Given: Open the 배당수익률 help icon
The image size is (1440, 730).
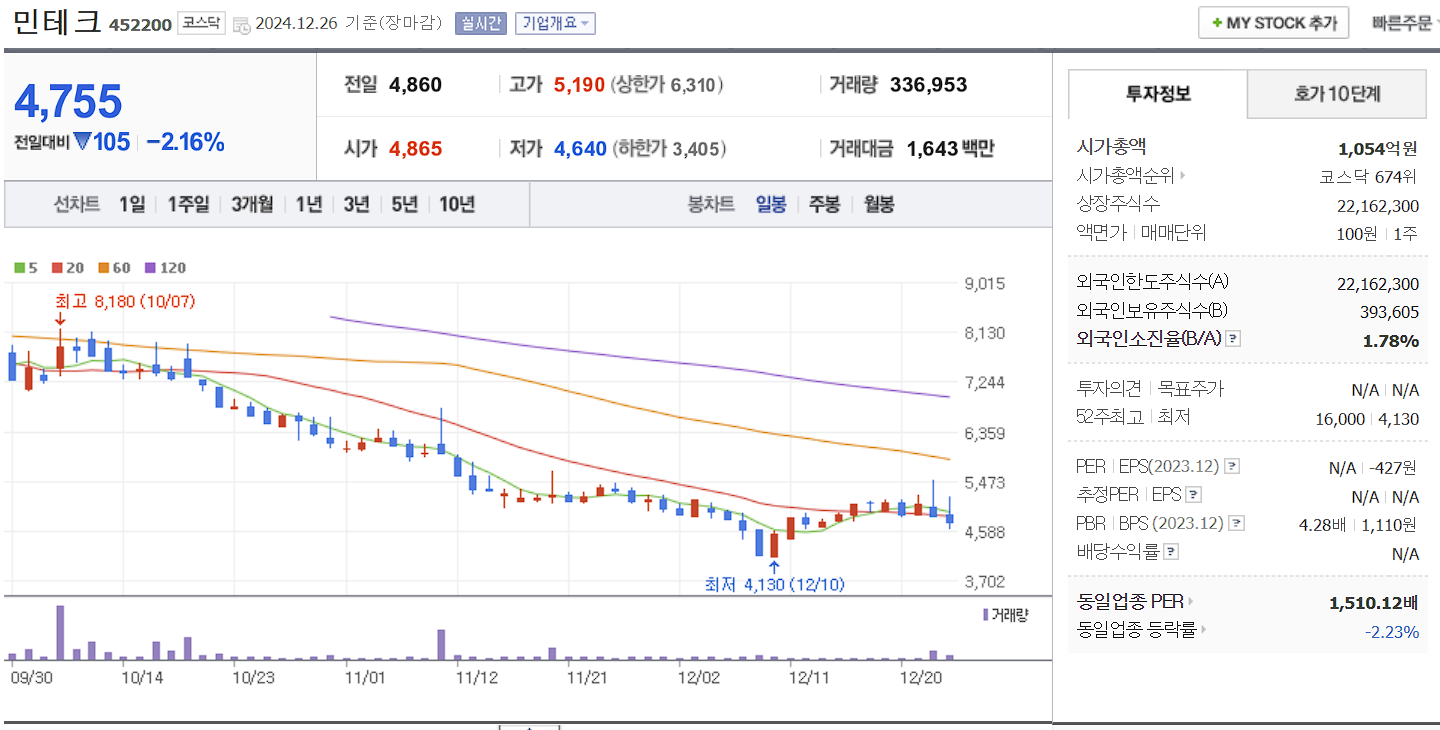Looking at the screenshot, I should pyautogui.click(x=1169, y=550).
